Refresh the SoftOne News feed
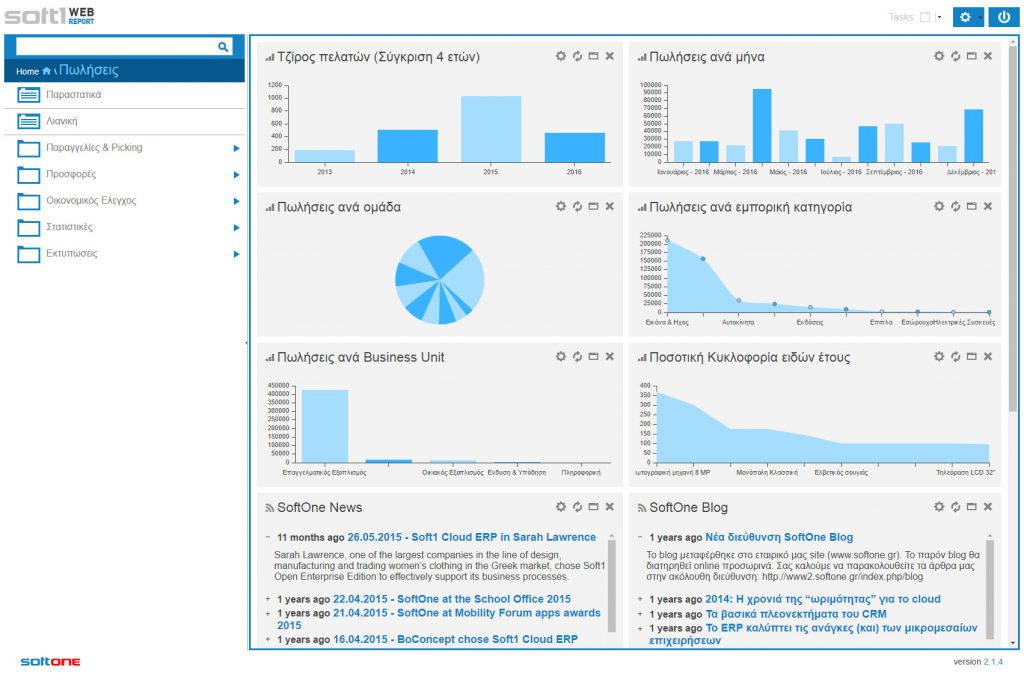Viewport: 1024px width, 673px height. (x=577, y=507)
